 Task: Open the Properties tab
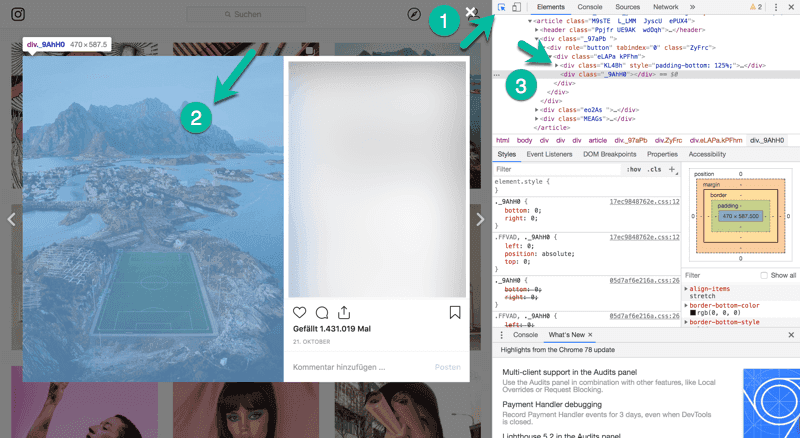point(662,154)
